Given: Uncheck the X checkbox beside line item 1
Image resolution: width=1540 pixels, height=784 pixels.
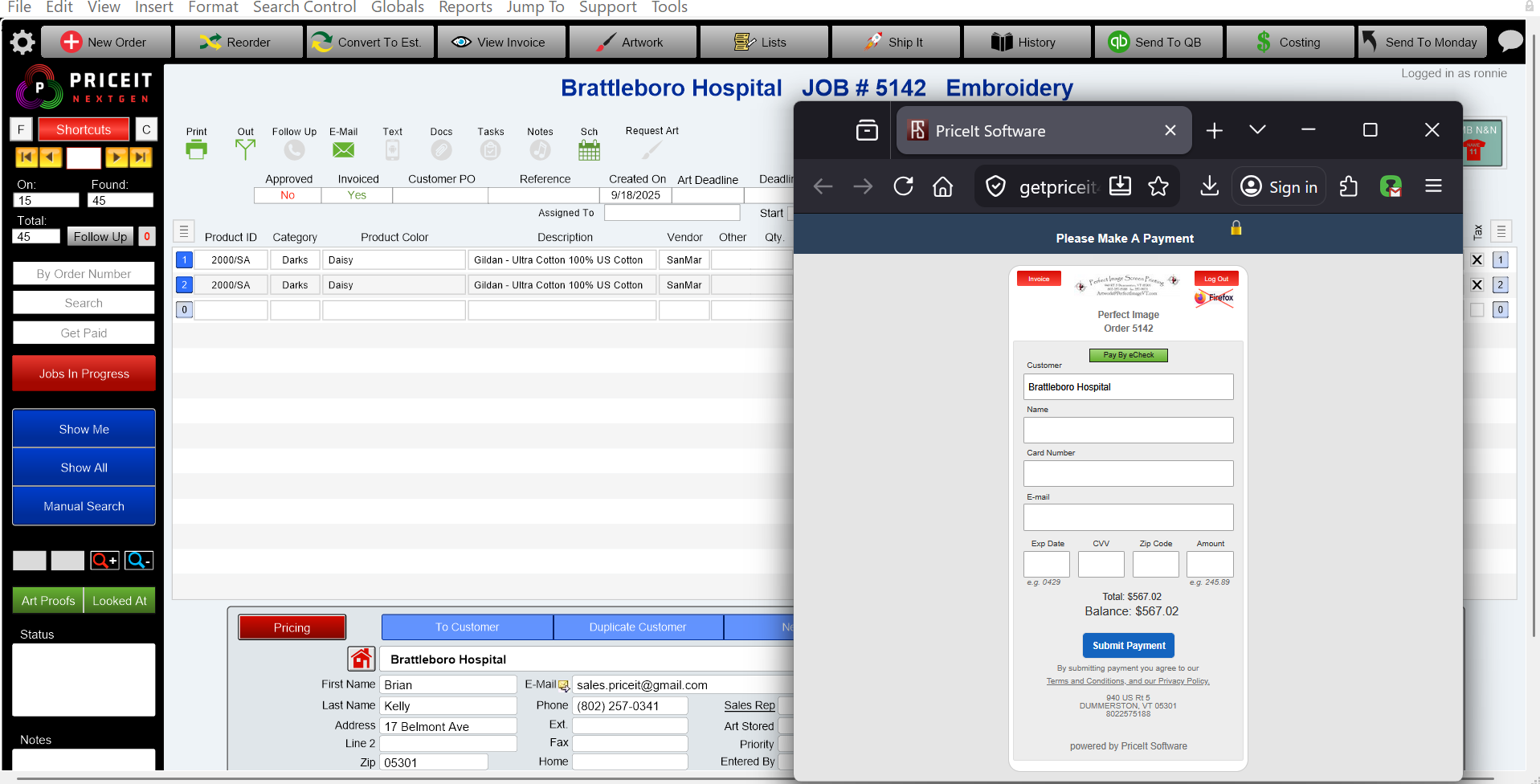Looking at the screenshot, I should 1477,259.
